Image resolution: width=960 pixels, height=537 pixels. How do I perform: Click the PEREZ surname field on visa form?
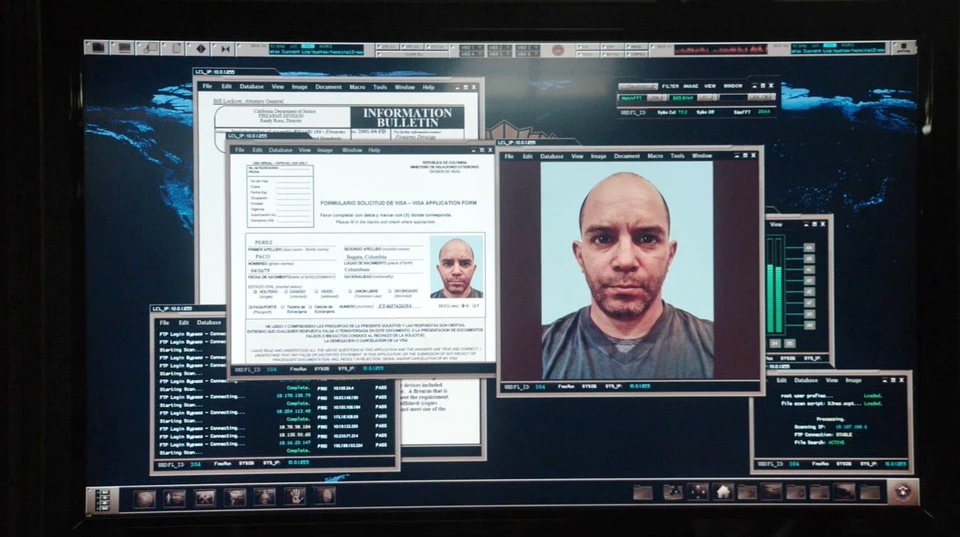click(x=264, y=242)
